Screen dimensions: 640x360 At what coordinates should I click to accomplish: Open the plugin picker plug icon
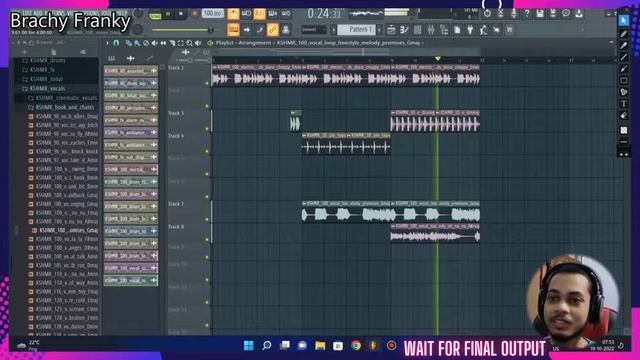click(470, 30)
